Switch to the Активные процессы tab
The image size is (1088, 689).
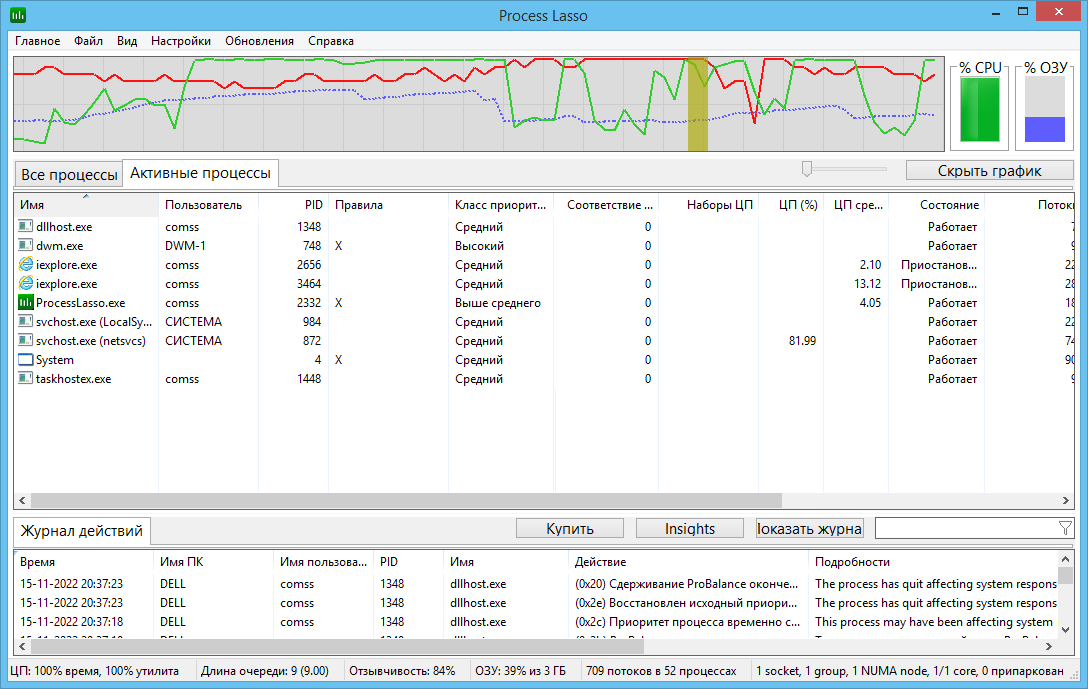(x=201, y=173)
